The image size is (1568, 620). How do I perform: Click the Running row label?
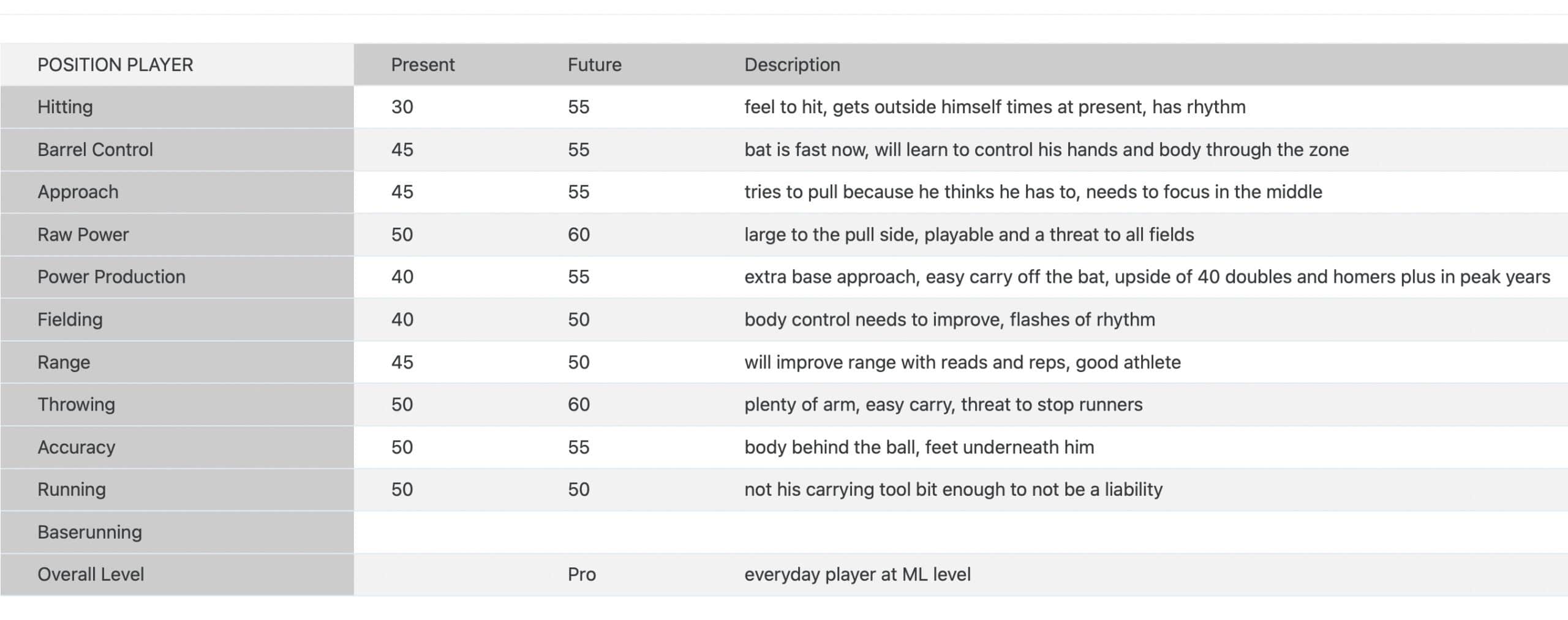(71, 490)
